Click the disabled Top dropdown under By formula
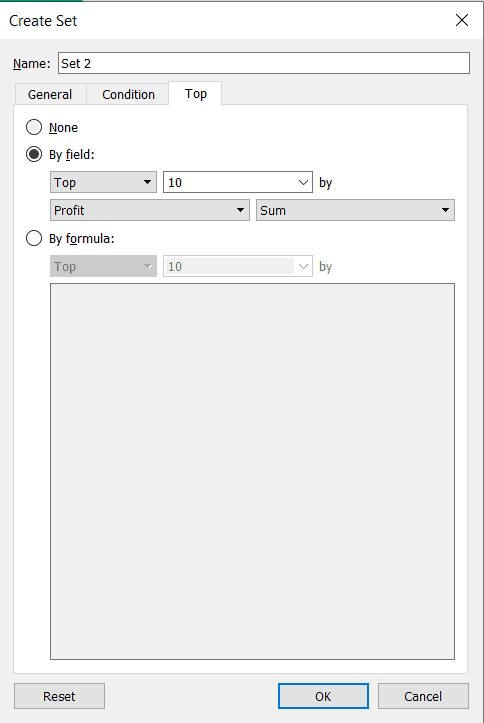This screenshot has height=723, width=484. [103, 266]
